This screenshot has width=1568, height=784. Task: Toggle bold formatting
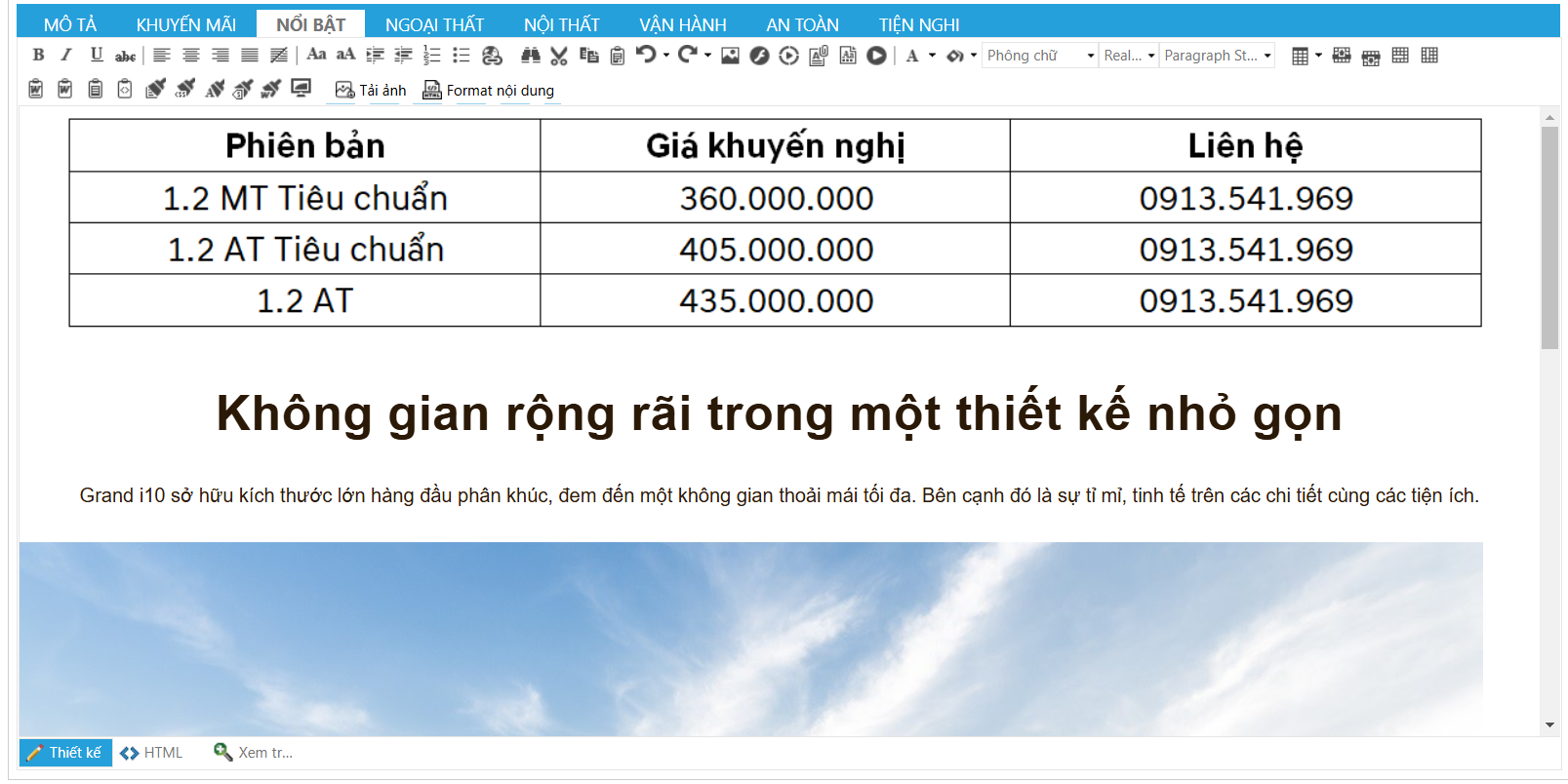(x=38, y=56)
